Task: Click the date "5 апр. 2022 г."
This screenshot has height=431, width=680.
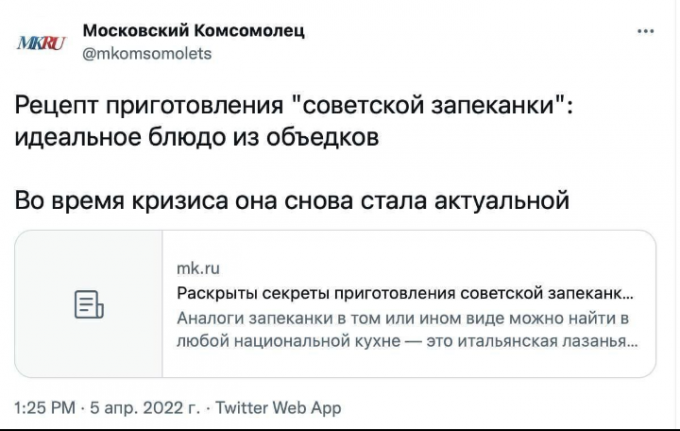Action: (x=145, y=408)
